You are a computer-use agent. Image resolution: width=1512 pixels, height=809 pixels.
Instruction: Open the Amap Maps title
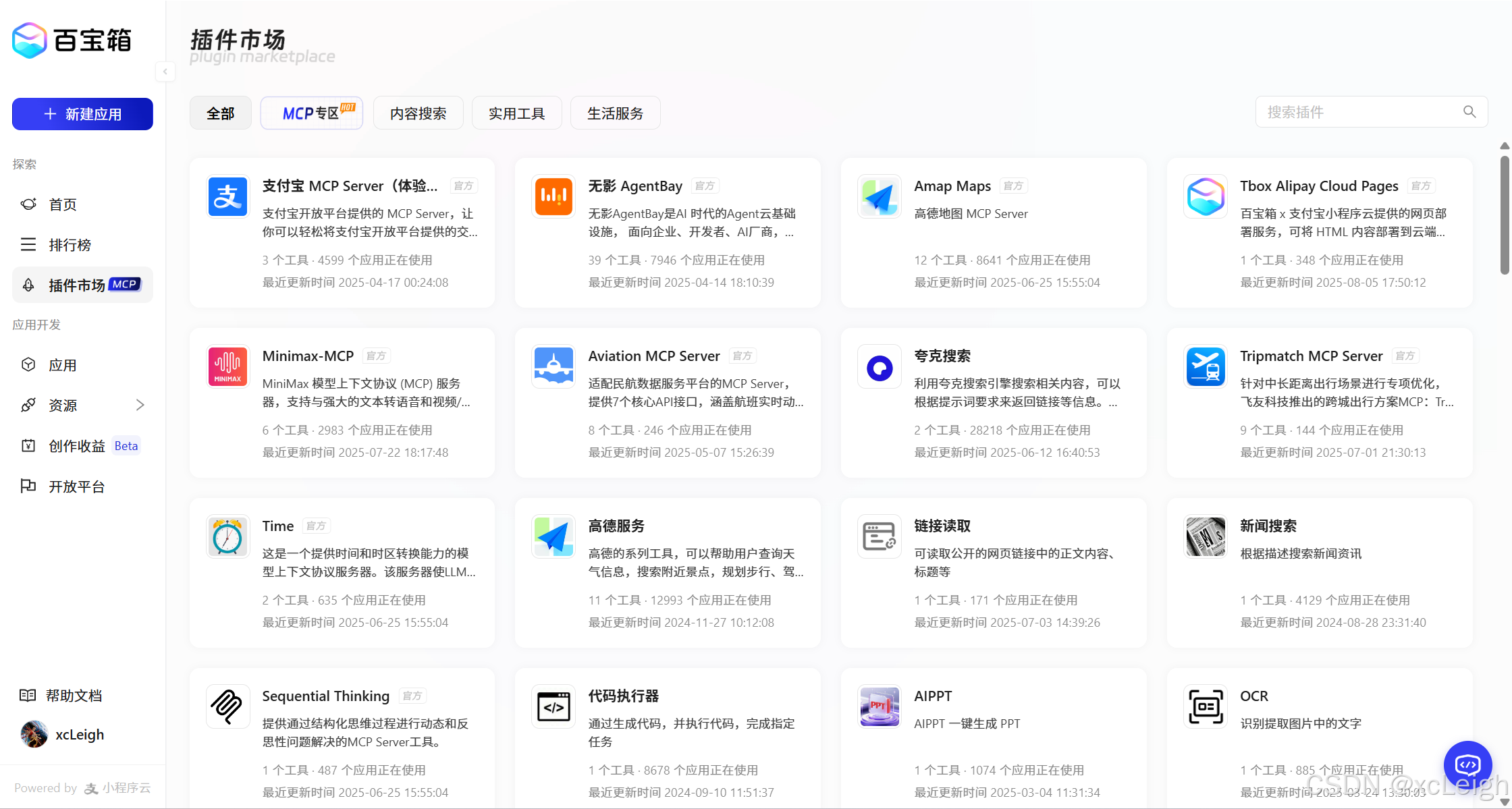point(952,186)
